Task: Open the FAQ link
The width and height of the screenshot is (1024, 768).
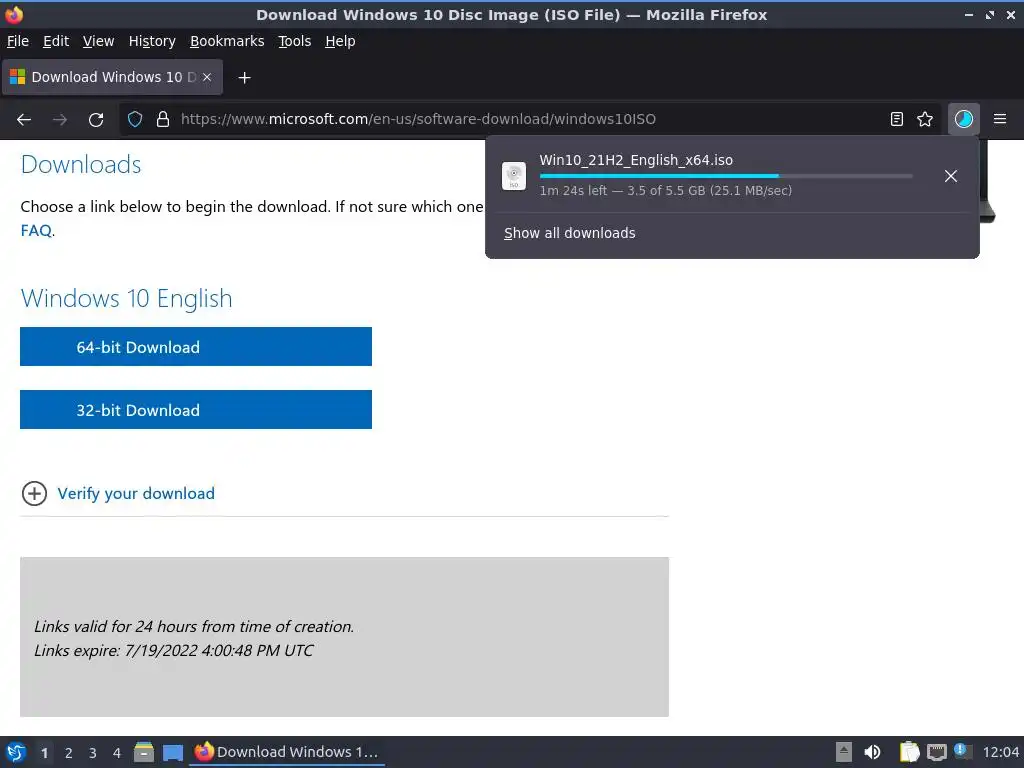Action: coord(36,231)
